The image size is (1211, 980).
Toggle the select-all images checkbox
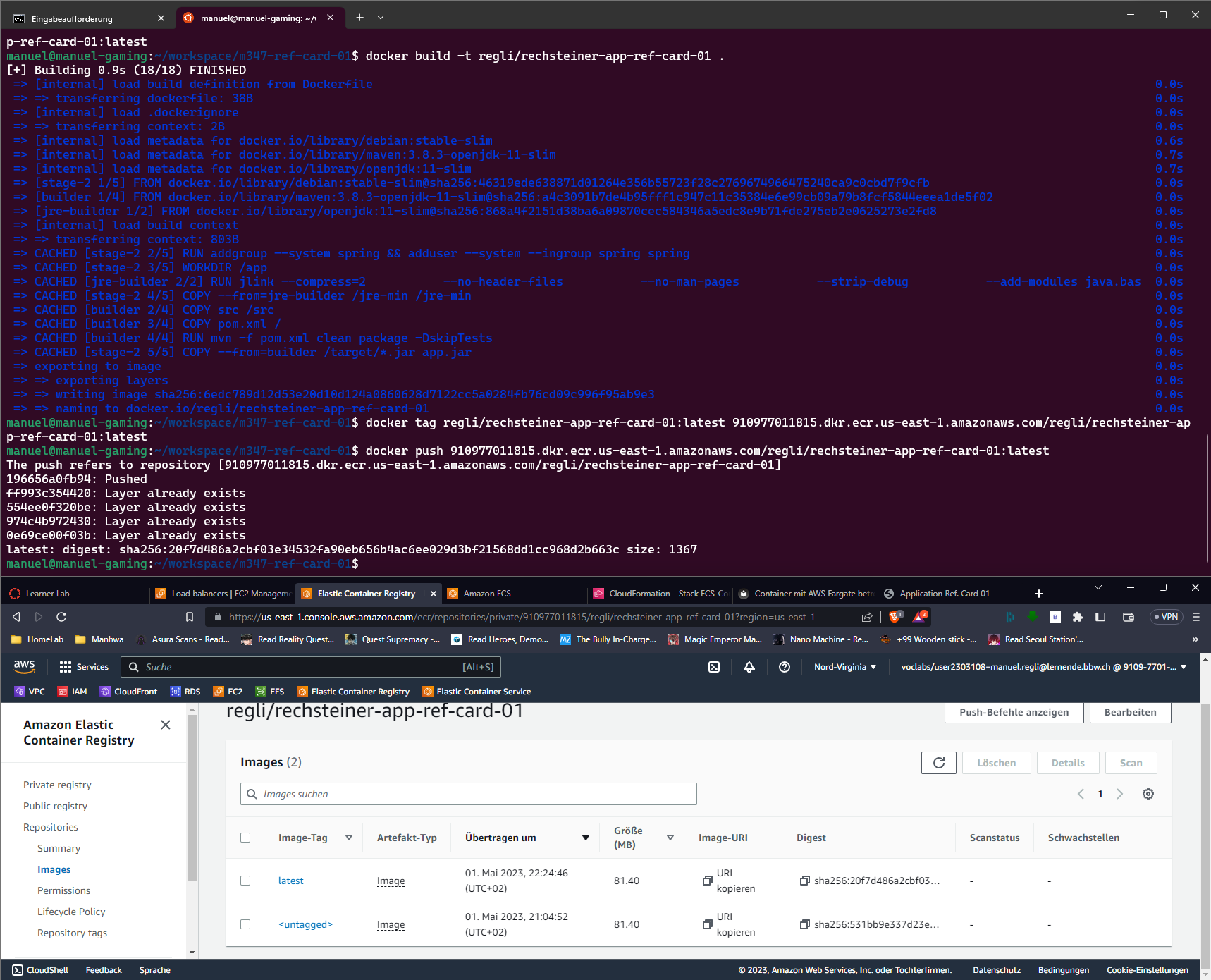point(245,838)
